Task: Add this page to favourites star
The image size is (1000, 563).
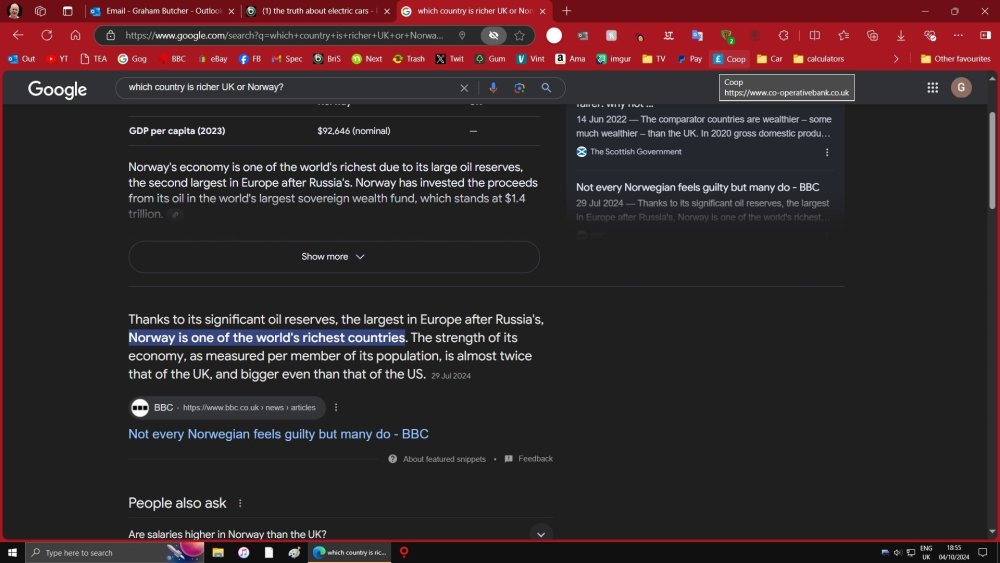Action: point(520,36)
